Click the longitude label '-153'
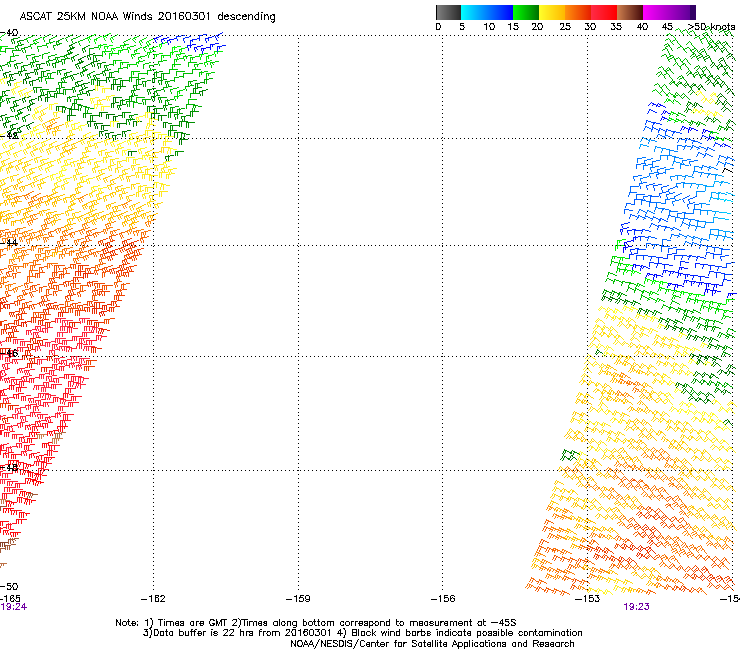This screenshot has height=650, width=740. pos(588,599)
